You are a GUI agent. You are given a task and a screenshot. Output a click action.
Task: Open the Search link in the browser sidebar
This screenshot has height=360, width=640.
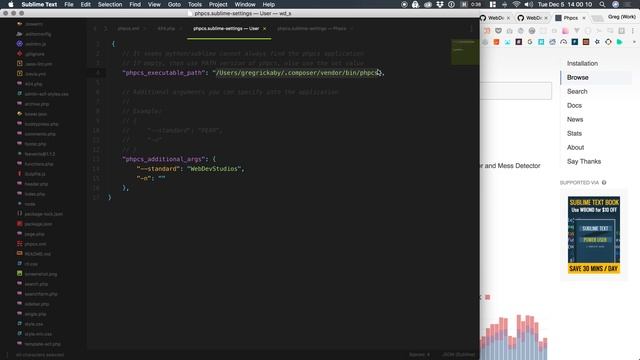[x=577, y=91]
